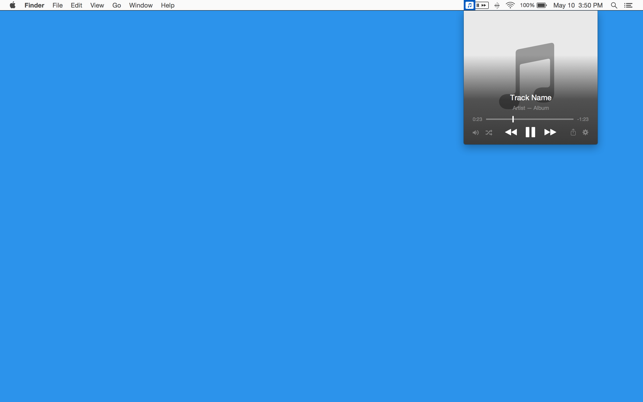Open the Window menu

pos(141,5)
